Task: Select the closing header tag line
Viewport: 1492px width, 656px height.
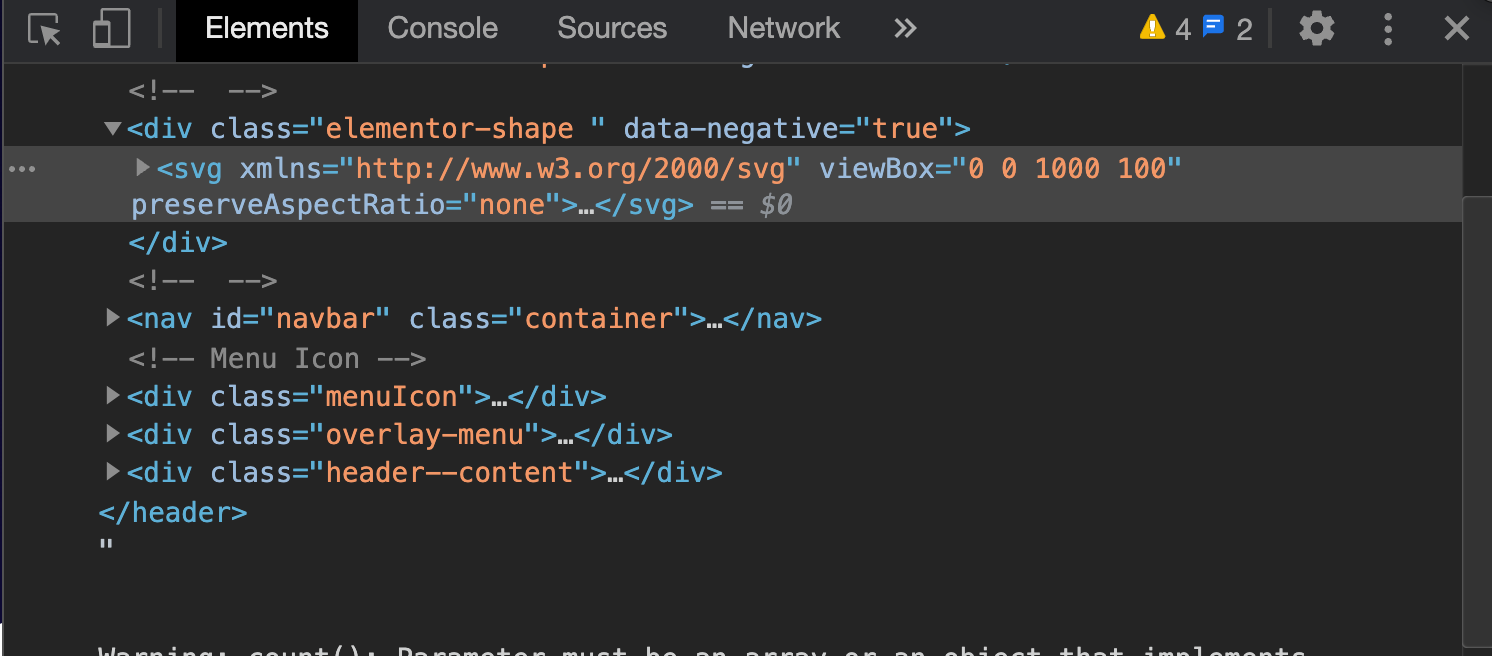Action: click(172, 513)
